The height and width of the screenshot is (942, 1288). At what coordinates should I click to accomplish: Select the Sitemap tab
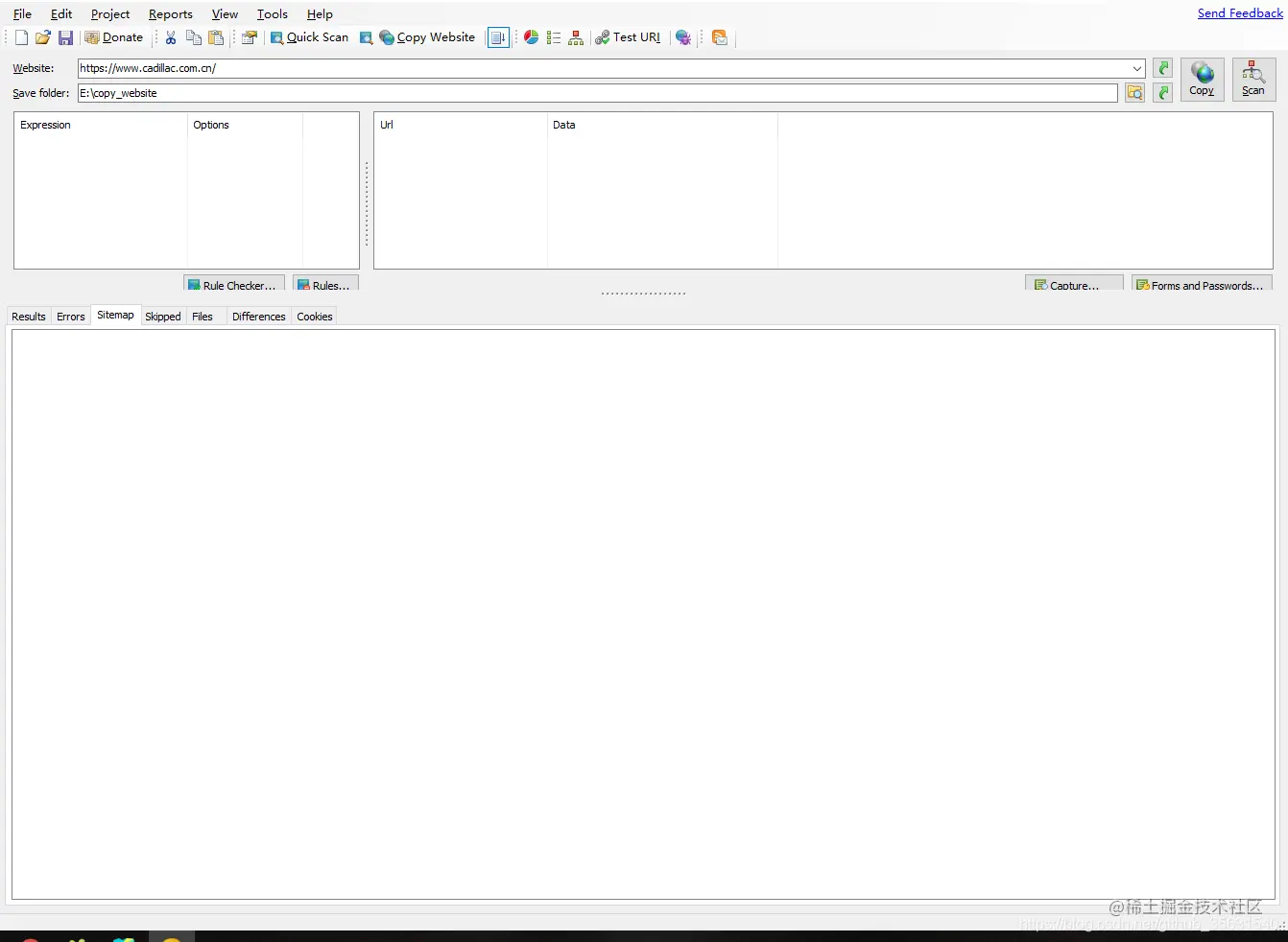115,315
